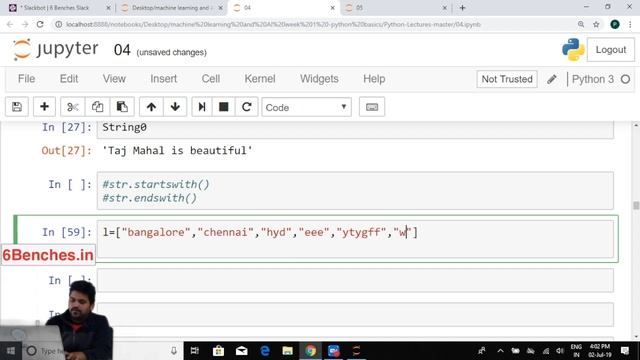Click the cell with #str.startswith() comments
This screenshot has height=360, width=640.
pyautogui.click(x=355, y=191)
